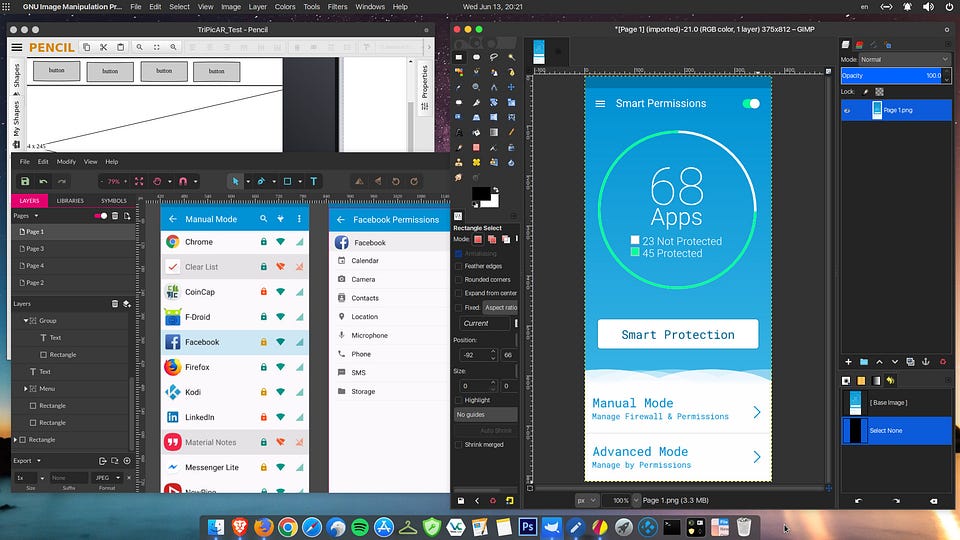Click the undo arrow in the design toolbar
Image resolution: width=960 pixels, height=540 pixels.
(x=43, y=181)
